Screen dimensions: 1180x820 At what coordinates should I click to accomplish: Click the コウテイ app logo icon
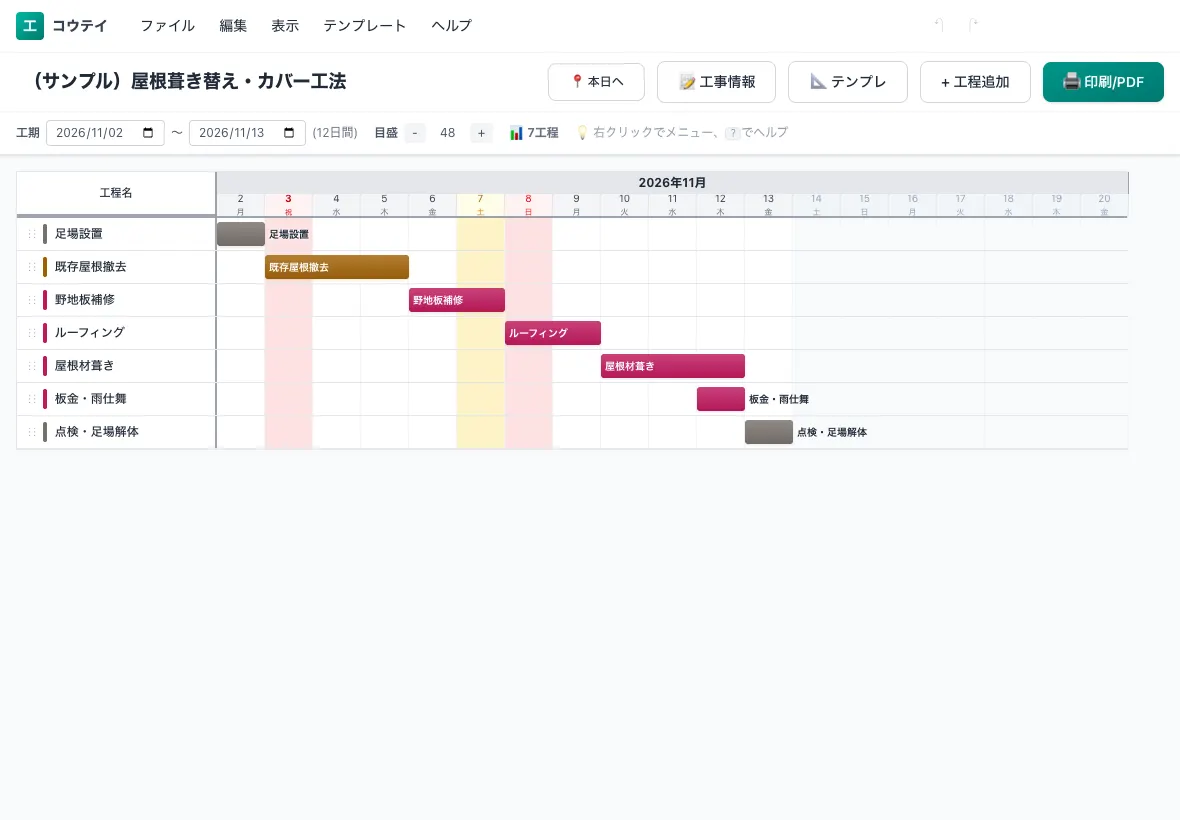[x=30, y=26]
